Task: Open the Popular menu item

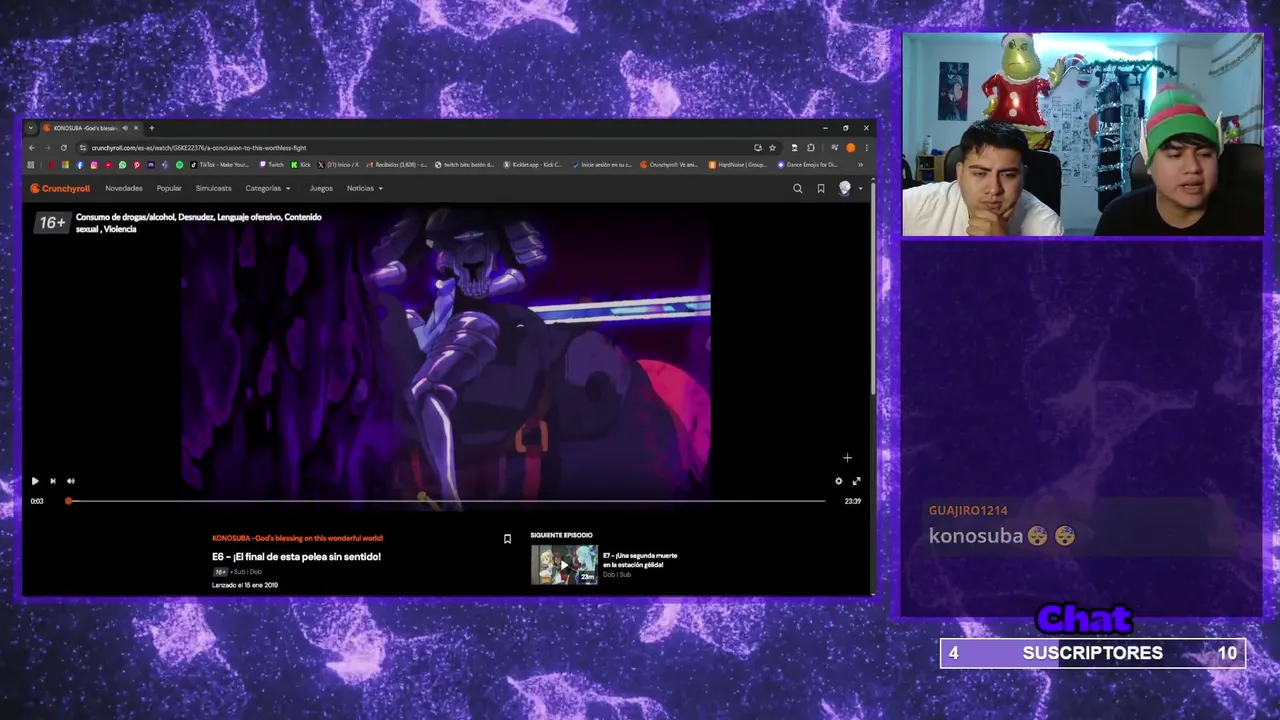Action: [169, 188]
